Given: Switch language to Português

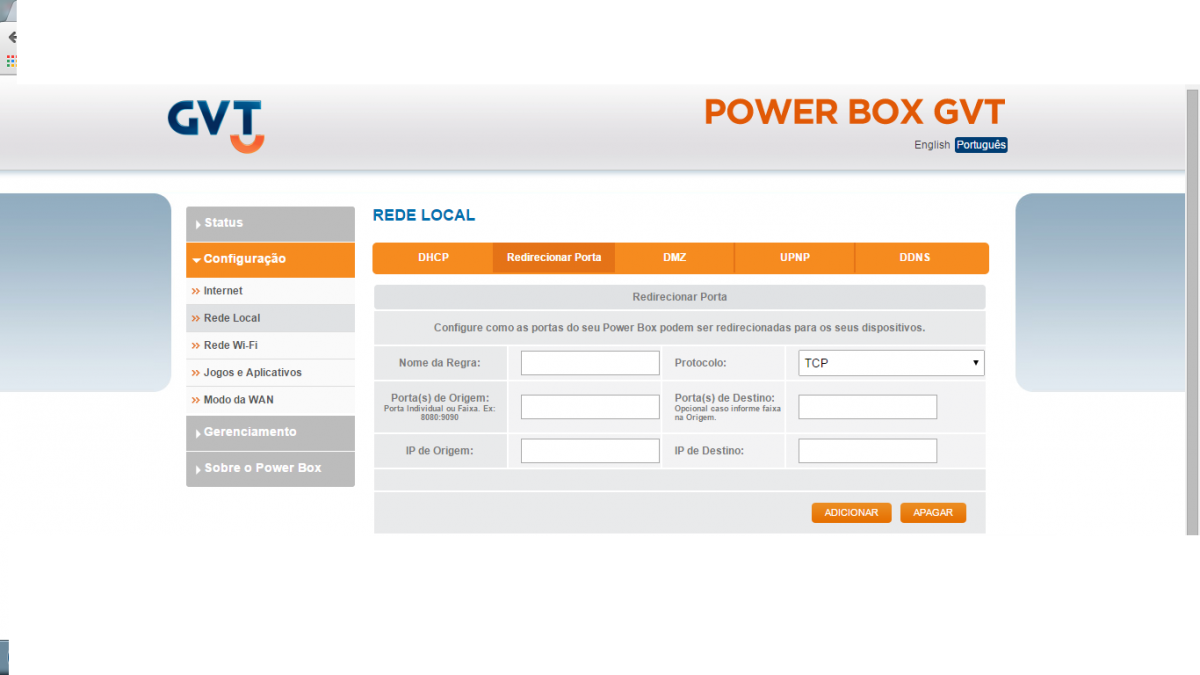Looking at the screenshot, I should pyautogui.click(x=981, y=145).
